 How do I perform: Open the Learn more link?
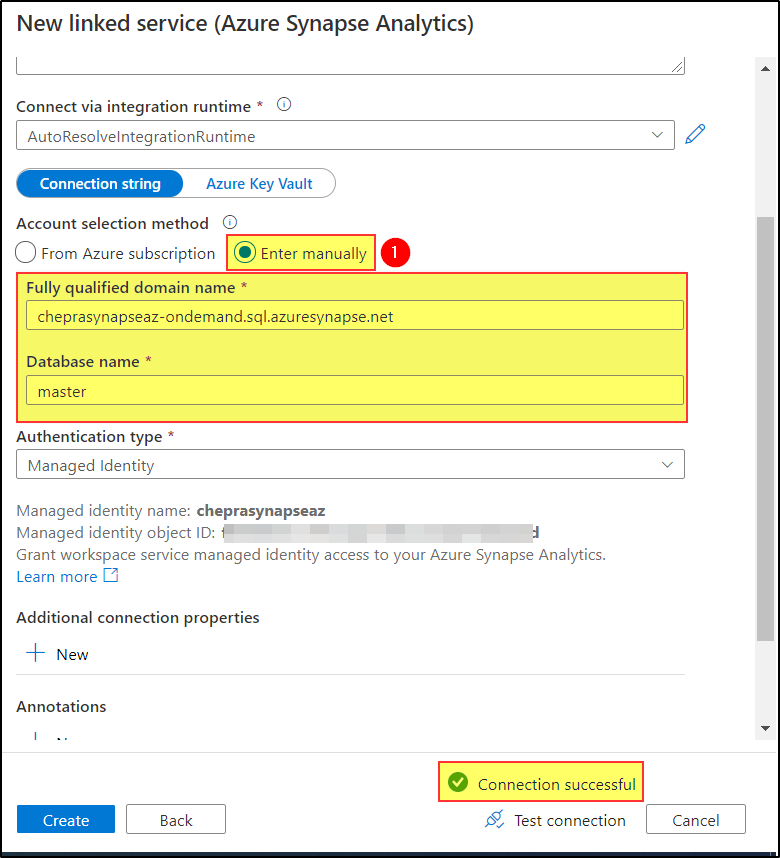click(x=55, y=575)
